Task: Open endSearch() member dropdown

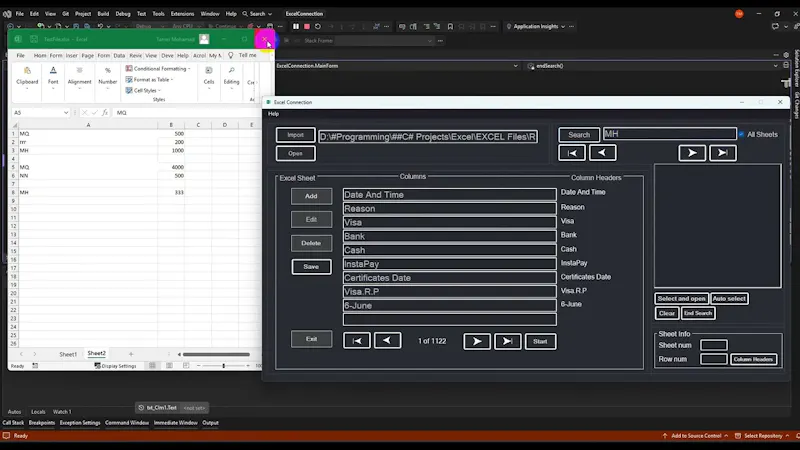Action: click(775, 66)
